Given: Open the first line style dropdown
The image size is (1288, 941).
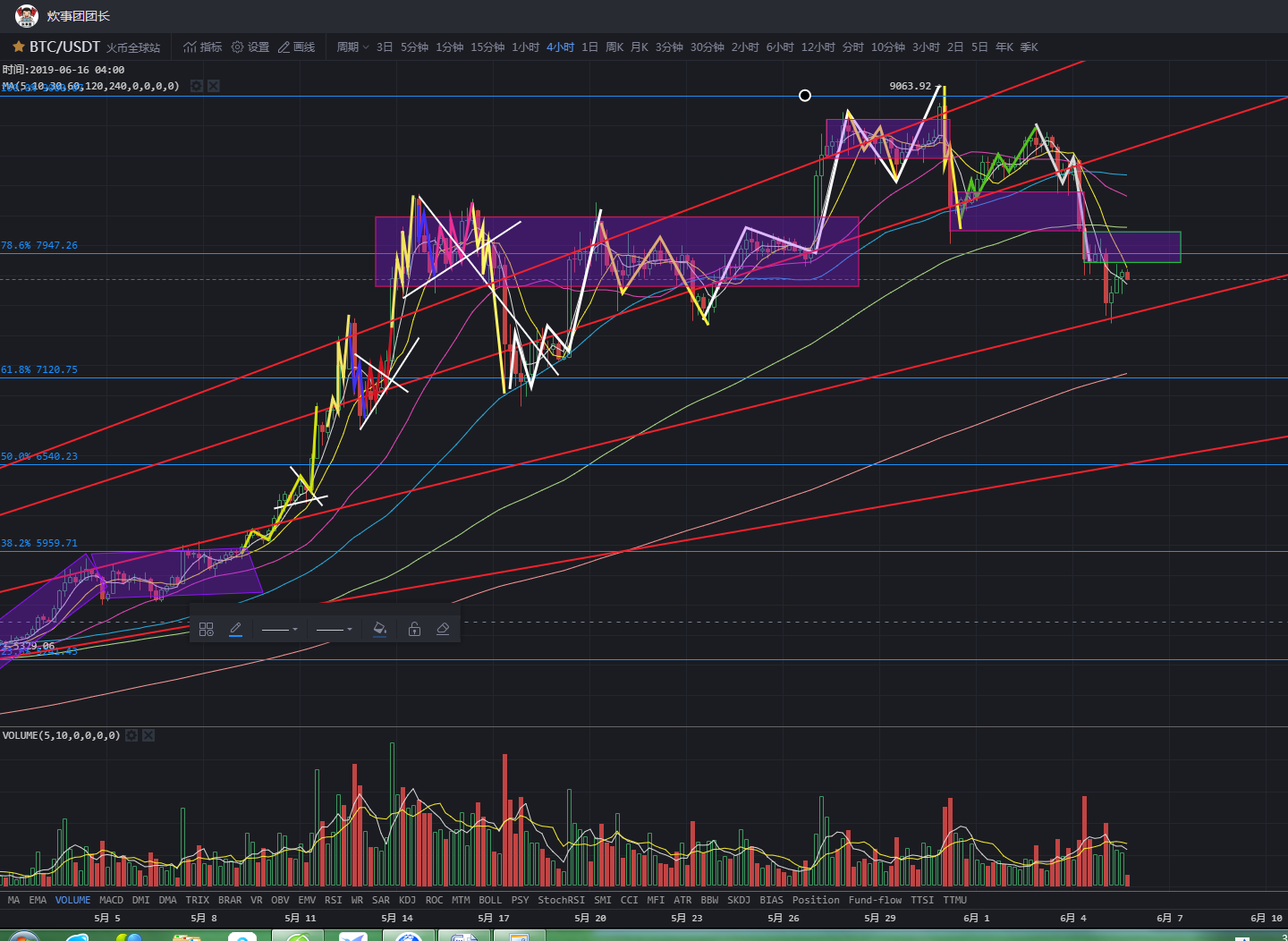Looking at the screenshot, I should [x=279, y=629].
